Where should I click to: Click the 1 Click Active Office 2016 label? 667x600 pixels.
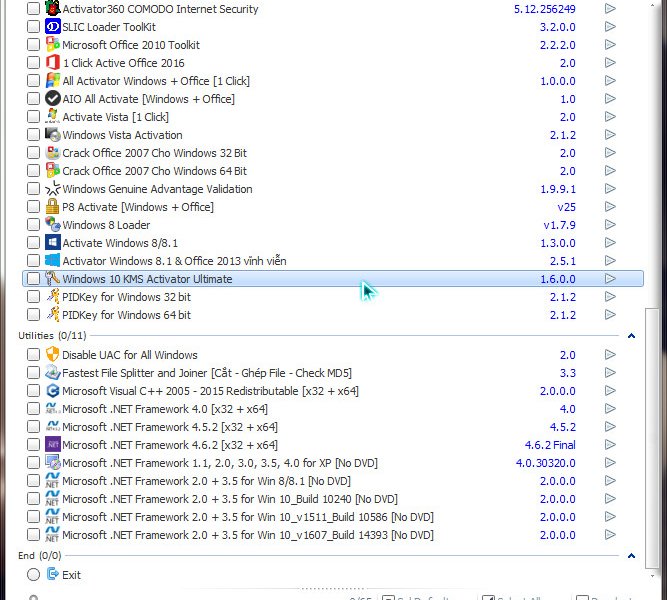coord(124,63)
